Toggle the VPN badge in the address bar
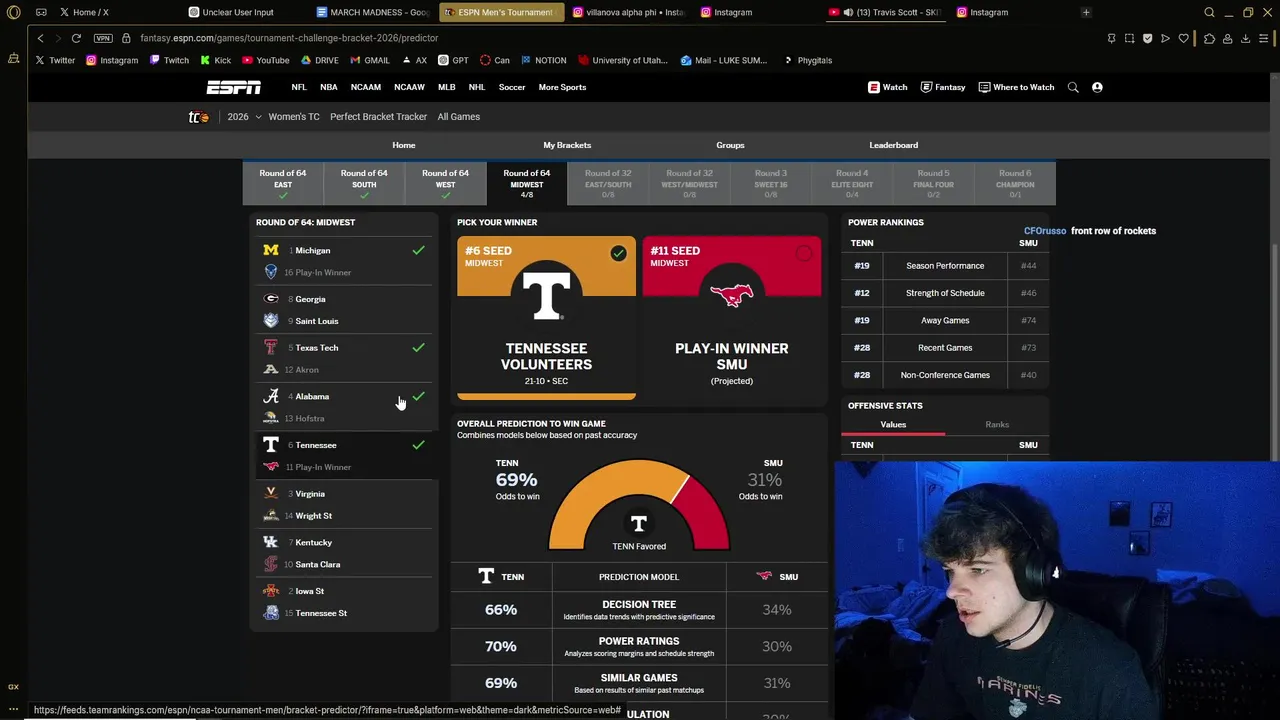 pos(103,38)
